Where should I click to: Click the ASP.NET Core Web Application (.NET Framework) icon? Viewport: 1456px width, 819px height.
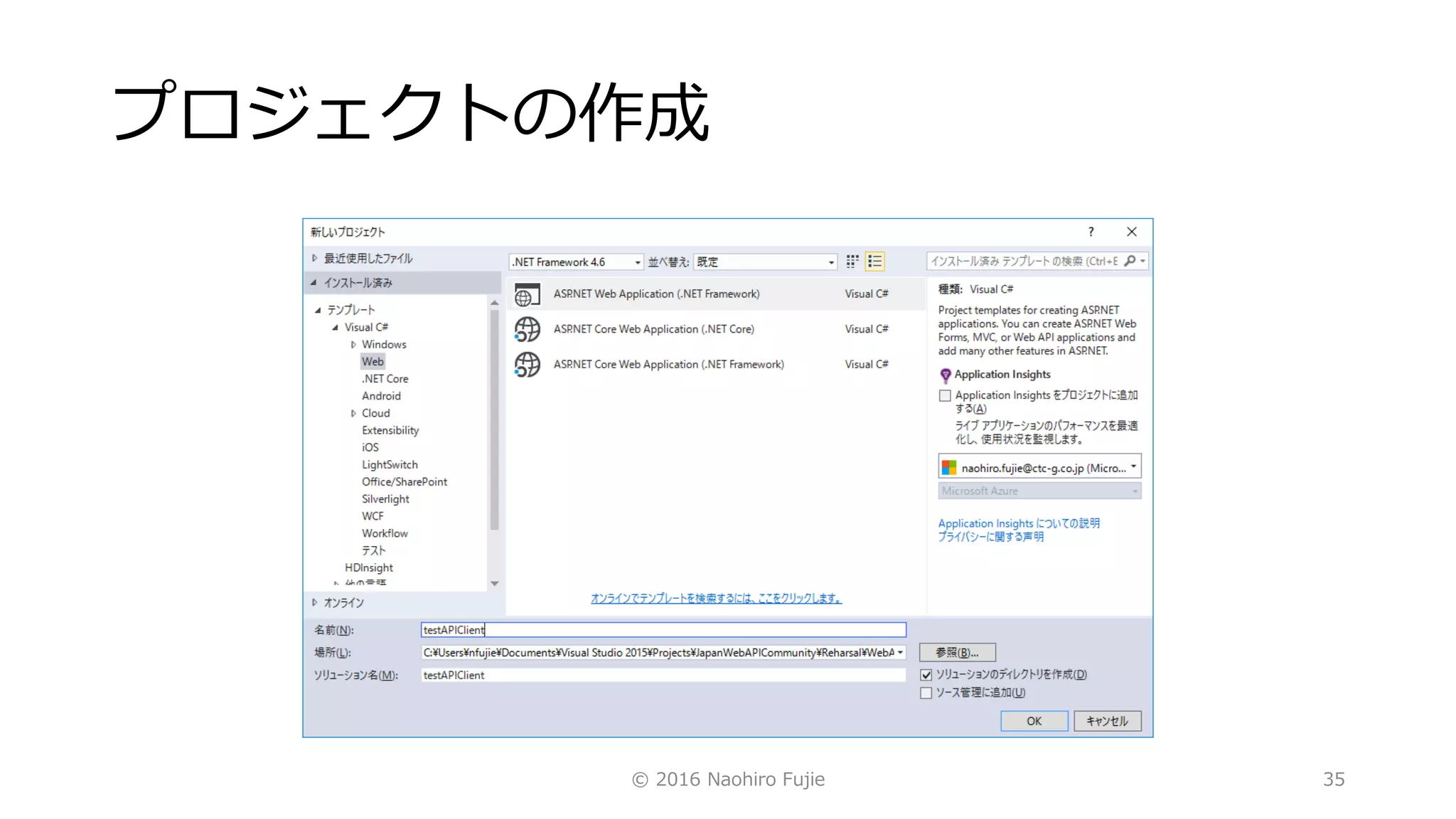point(527,365)
